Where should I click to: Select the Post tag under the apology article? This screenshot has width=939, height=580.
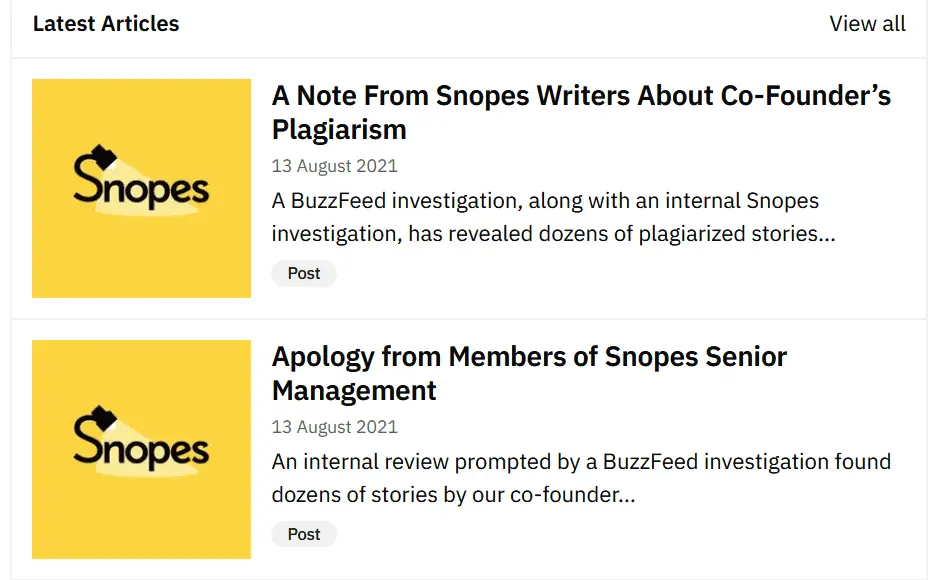(x=304, y=534)
